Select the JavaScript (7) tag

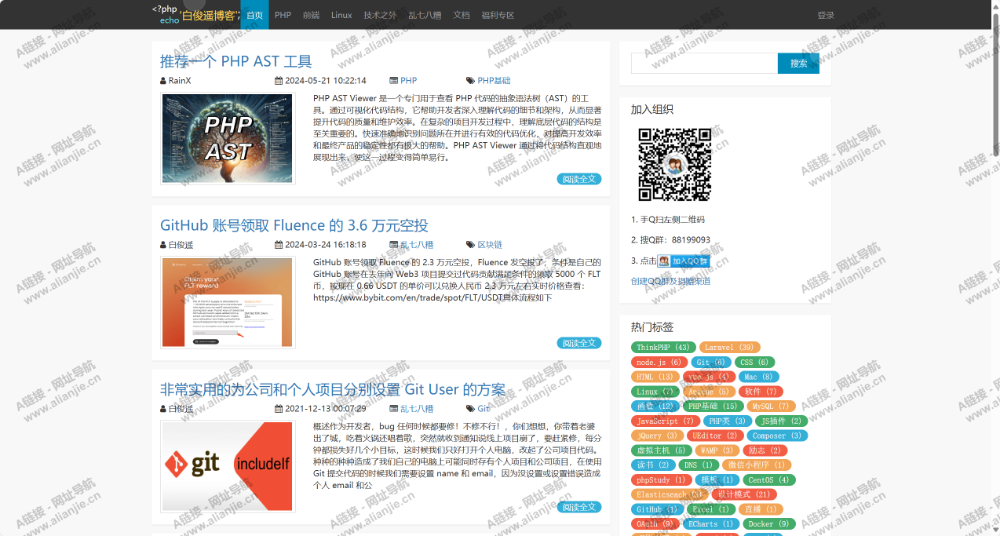coord(665,421)
